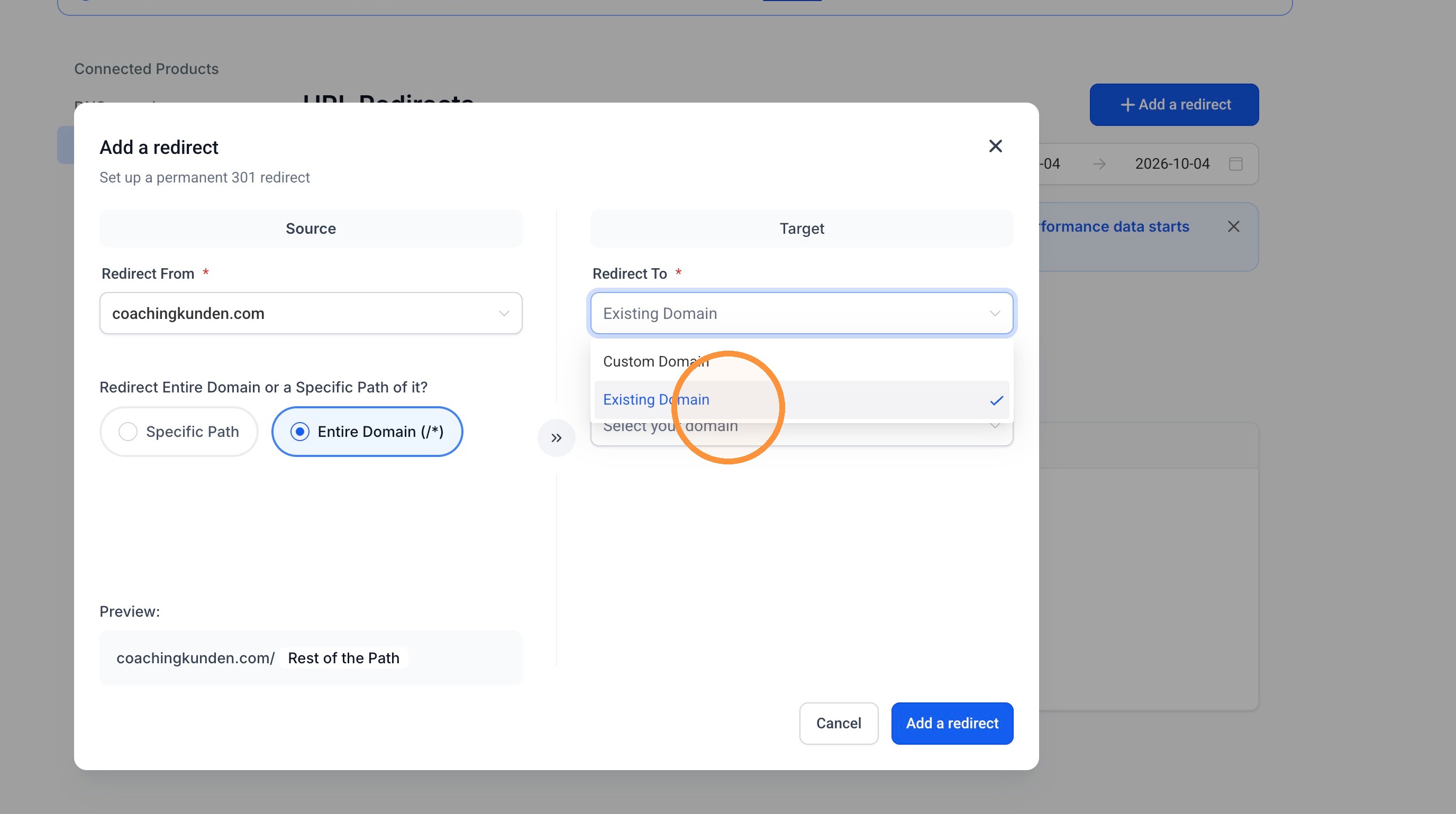Click the Rest of the Path preview tag

click(344, 658)
